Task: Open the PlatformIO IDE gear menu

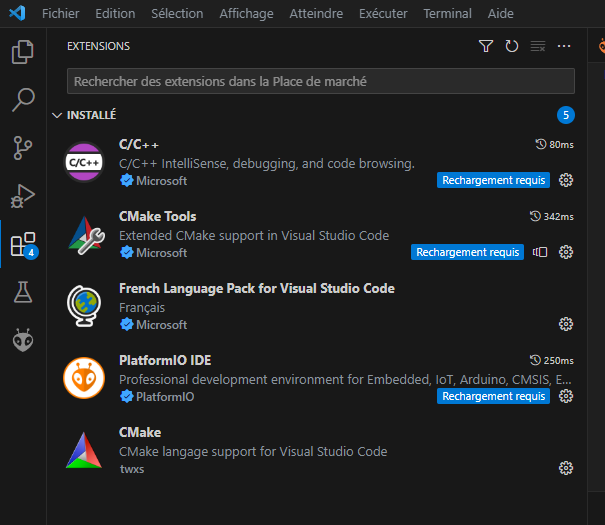Action: (x=566, y=396)
